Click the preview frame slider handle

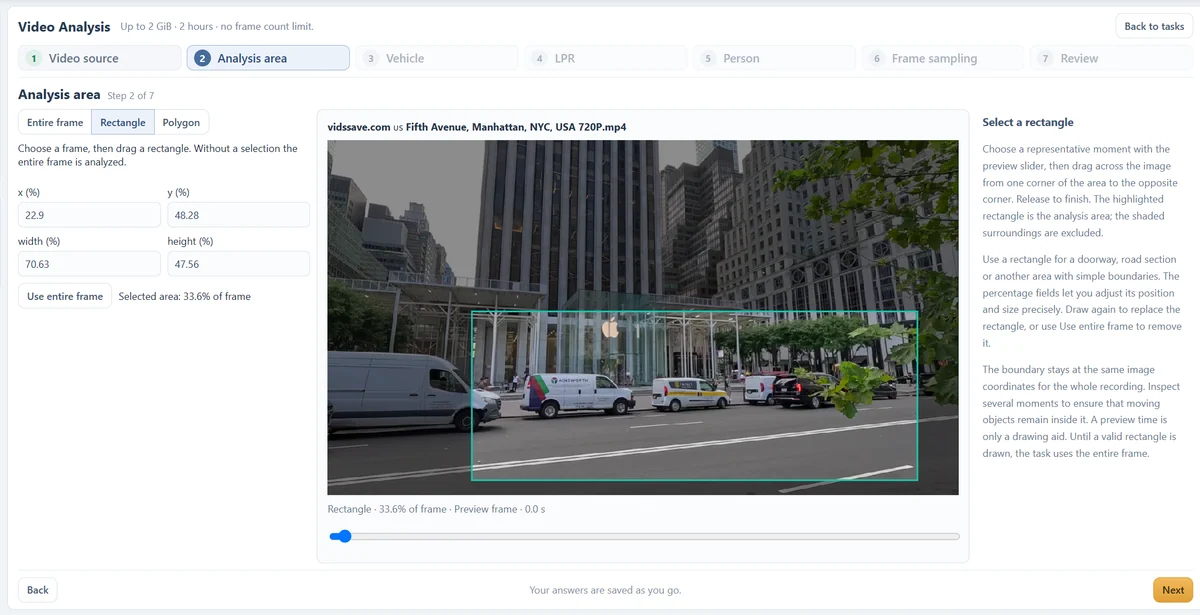point(343,536)
